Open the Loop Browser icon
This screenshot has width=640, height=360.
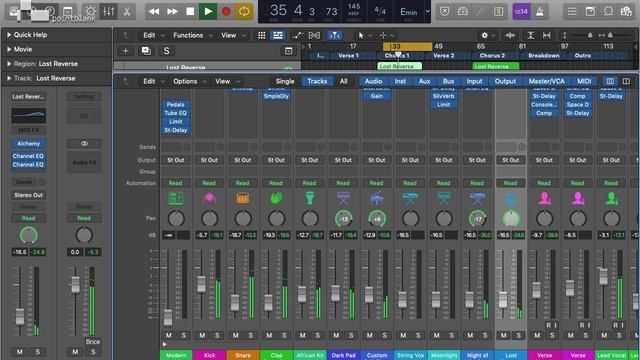point(608,11)
